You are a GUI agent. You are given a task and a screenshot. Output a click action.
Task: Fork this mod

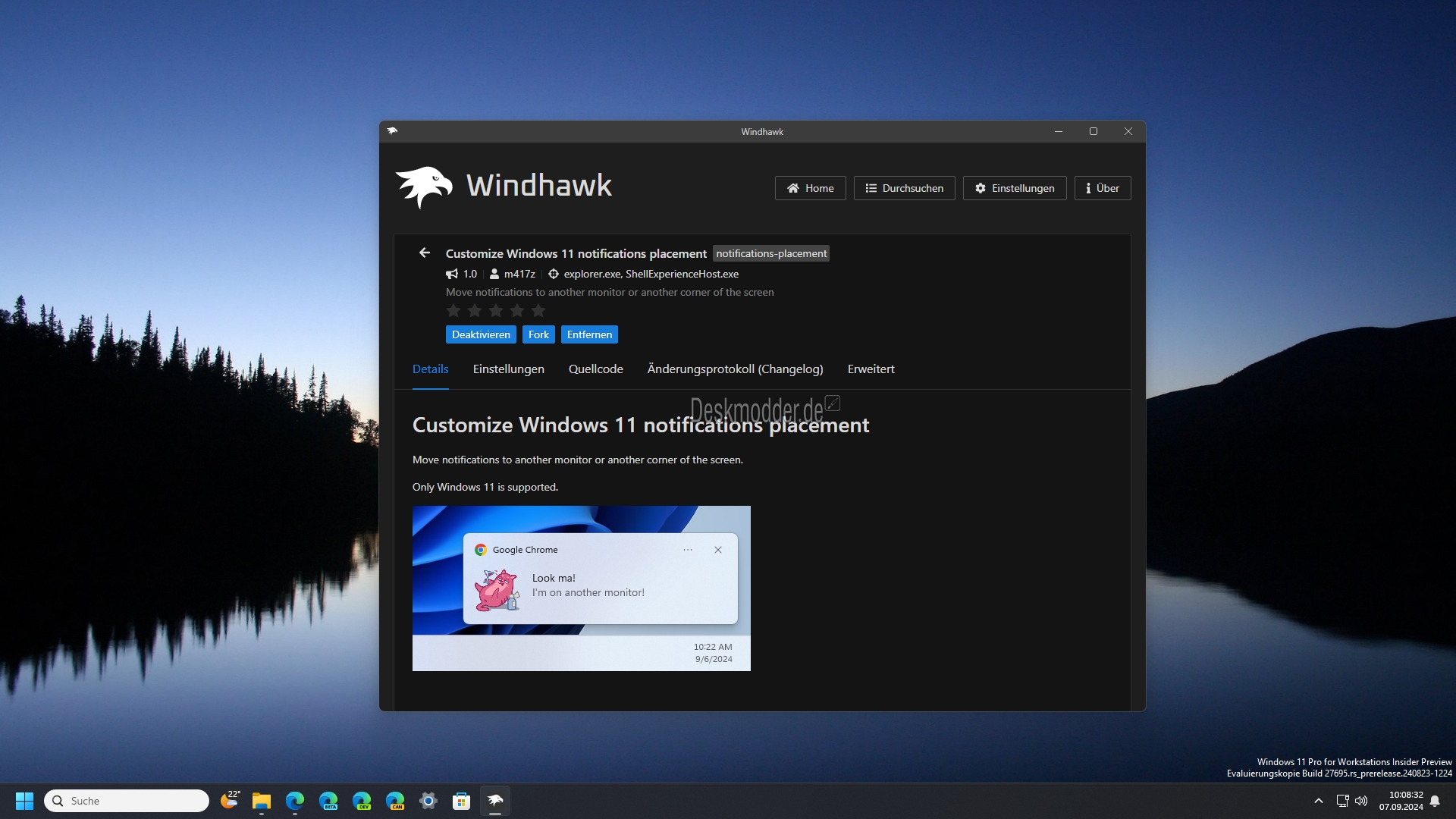pyautogui.click(x=538, y=334)
